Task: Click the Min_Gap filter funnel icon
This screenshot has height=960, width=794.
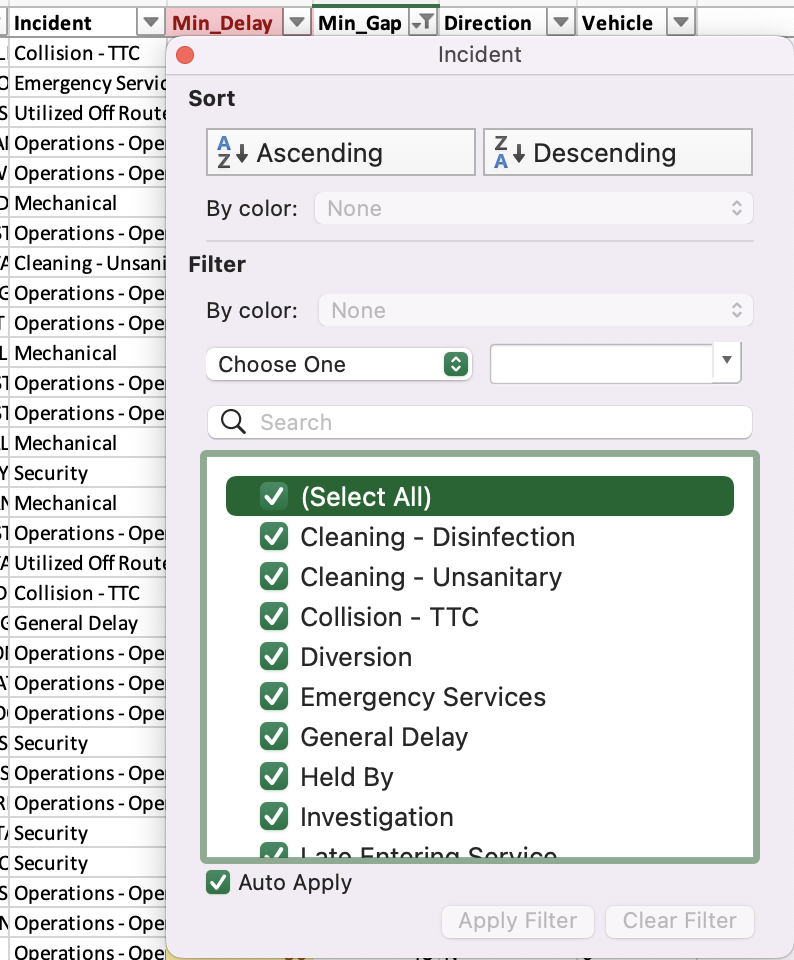Action: pos(425,22)
